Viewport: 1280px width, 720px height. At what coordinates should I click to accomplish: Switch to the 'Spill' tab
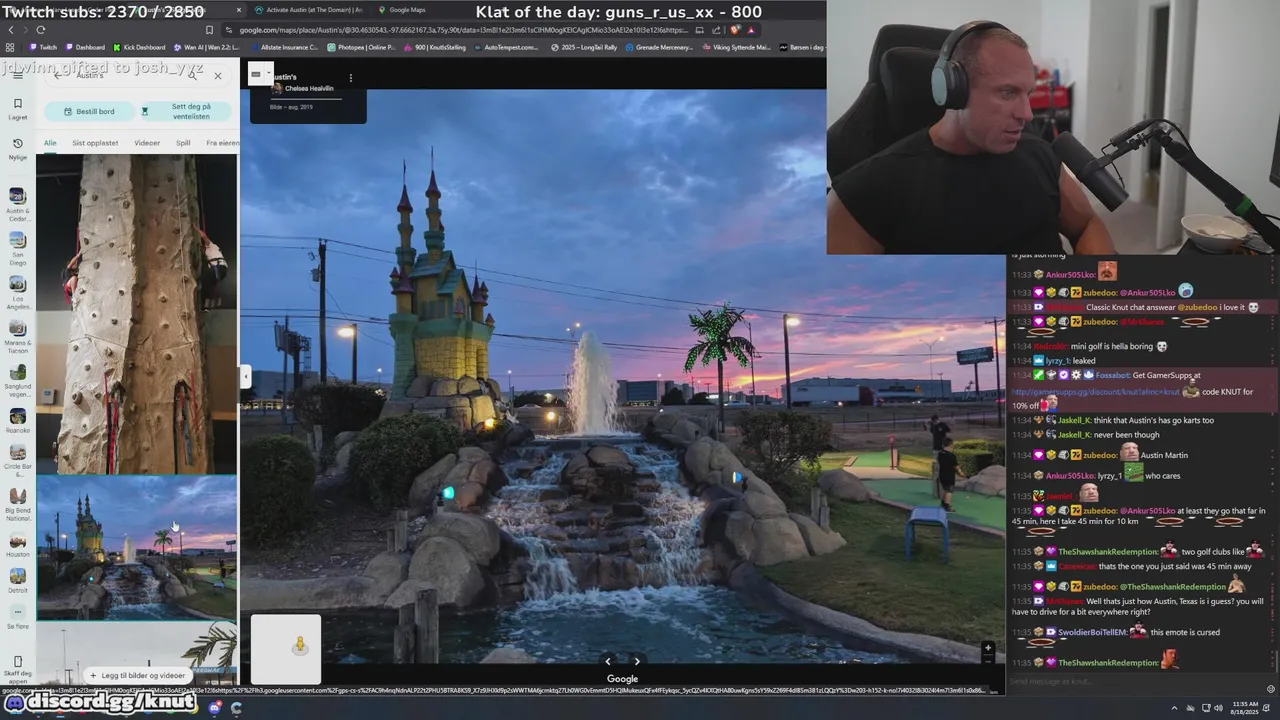pos(183,143)
